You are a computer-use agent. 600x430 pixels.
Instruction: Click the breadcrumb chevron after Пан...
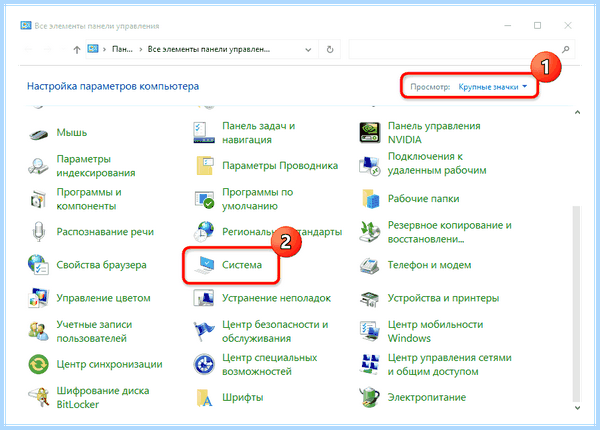point(141,49)
